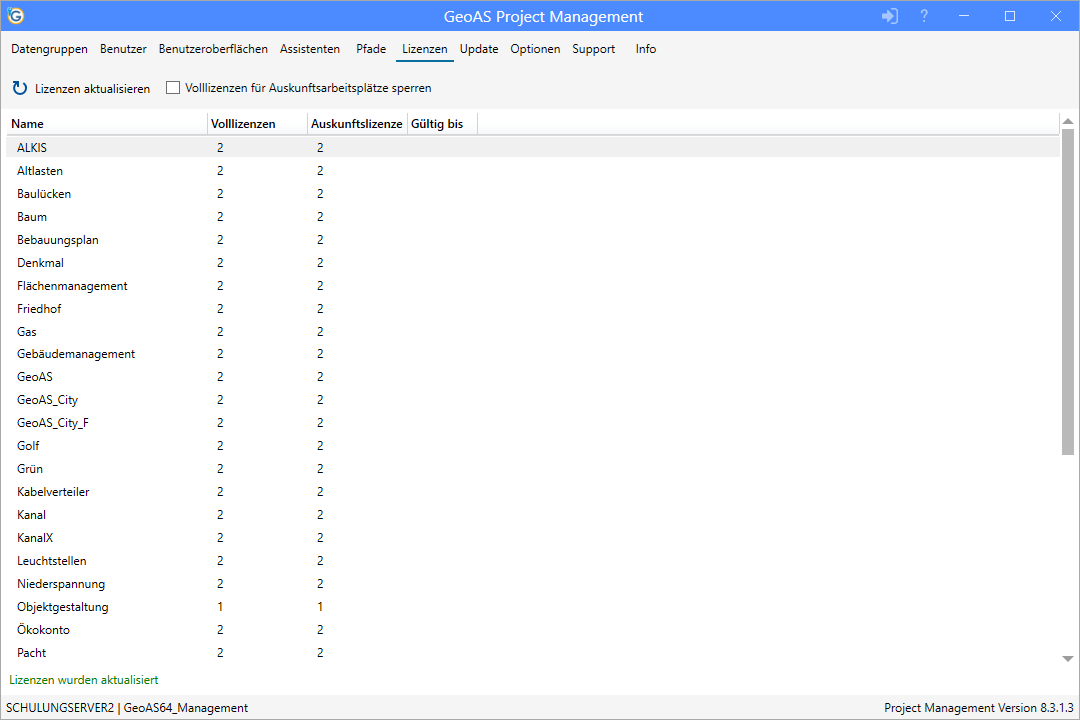Select the Denkmal row

tap(533, 263)
